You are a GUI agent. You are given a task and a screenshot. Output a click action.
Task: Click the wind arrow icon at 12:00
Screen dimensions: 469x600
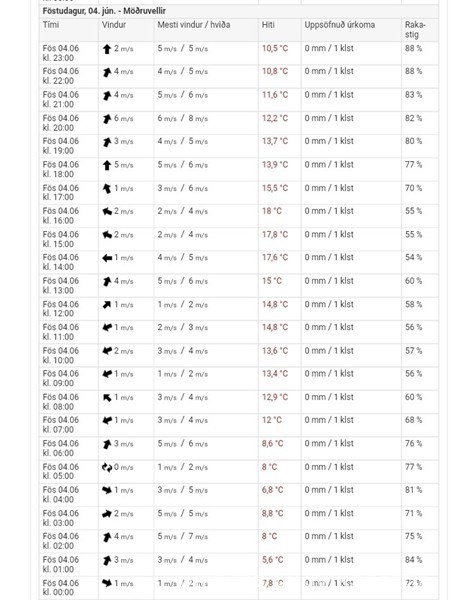[x=107, y=305]
